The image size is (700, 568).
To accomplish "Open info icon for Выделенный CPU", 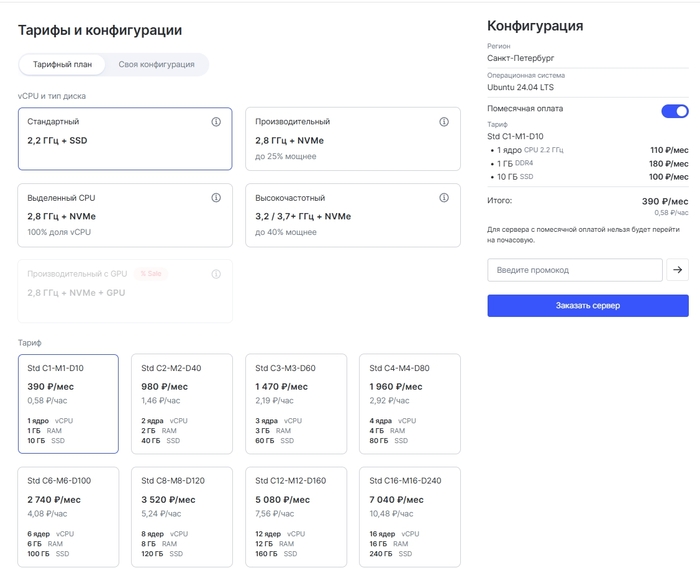I will [216, 198].
